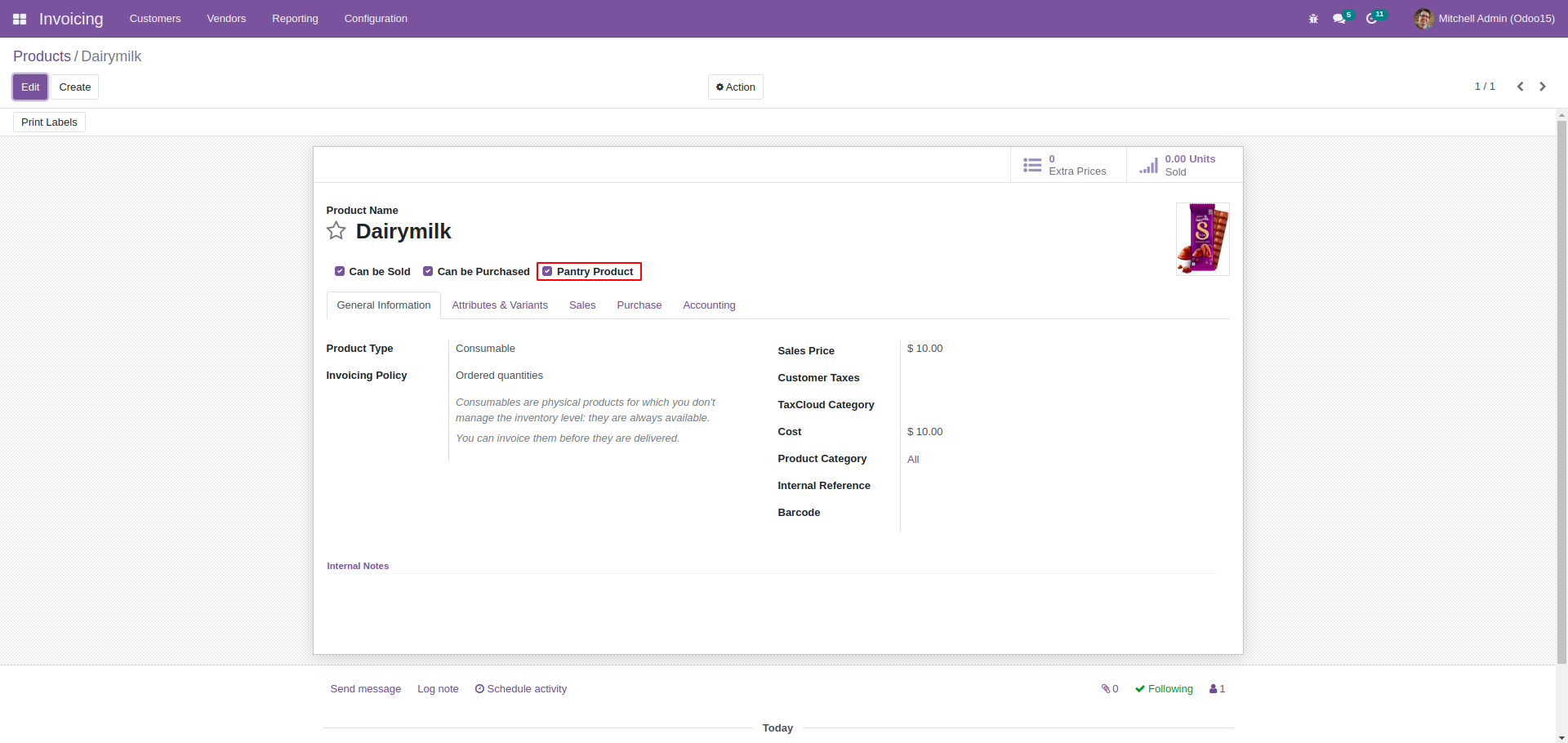Click the Following button
This screenshot has width=1568, height=743.
pyautogui.click(x=1164, y=689)
